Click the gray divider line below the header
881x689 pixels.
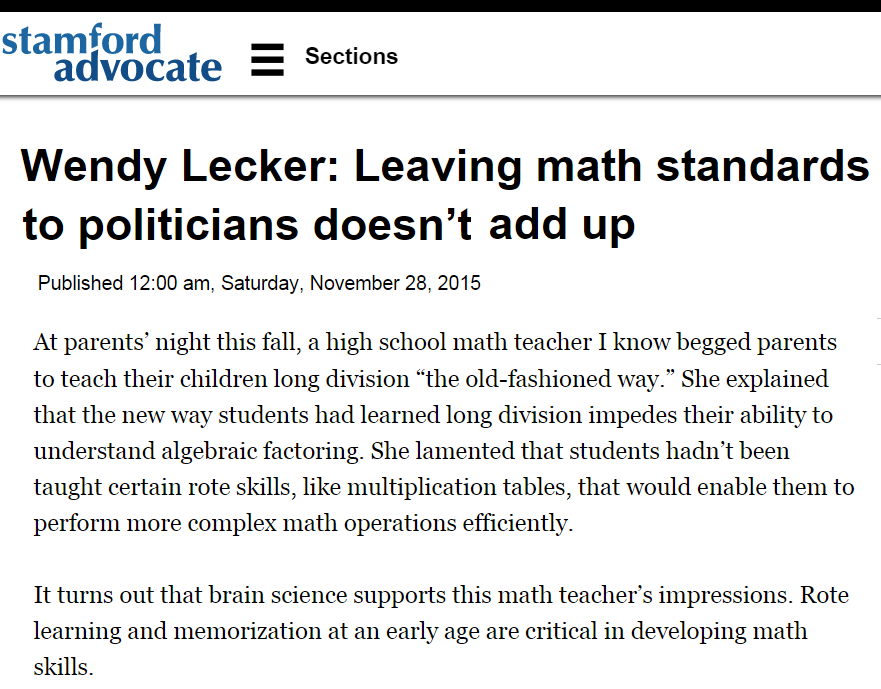pyautogui.click(x=440, y=98)
